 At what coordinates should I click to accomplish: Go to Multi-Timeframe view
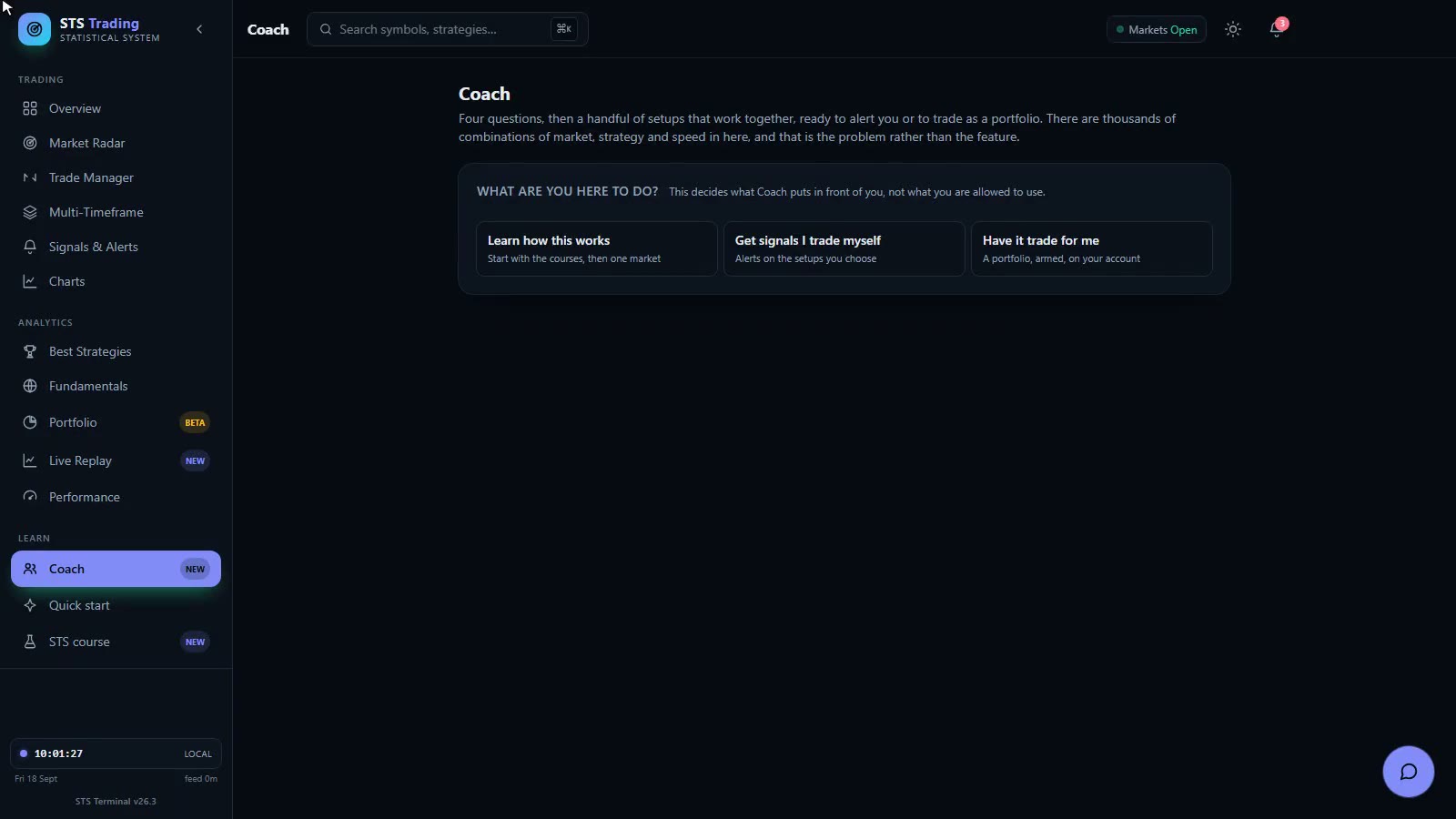pos(116,212)
